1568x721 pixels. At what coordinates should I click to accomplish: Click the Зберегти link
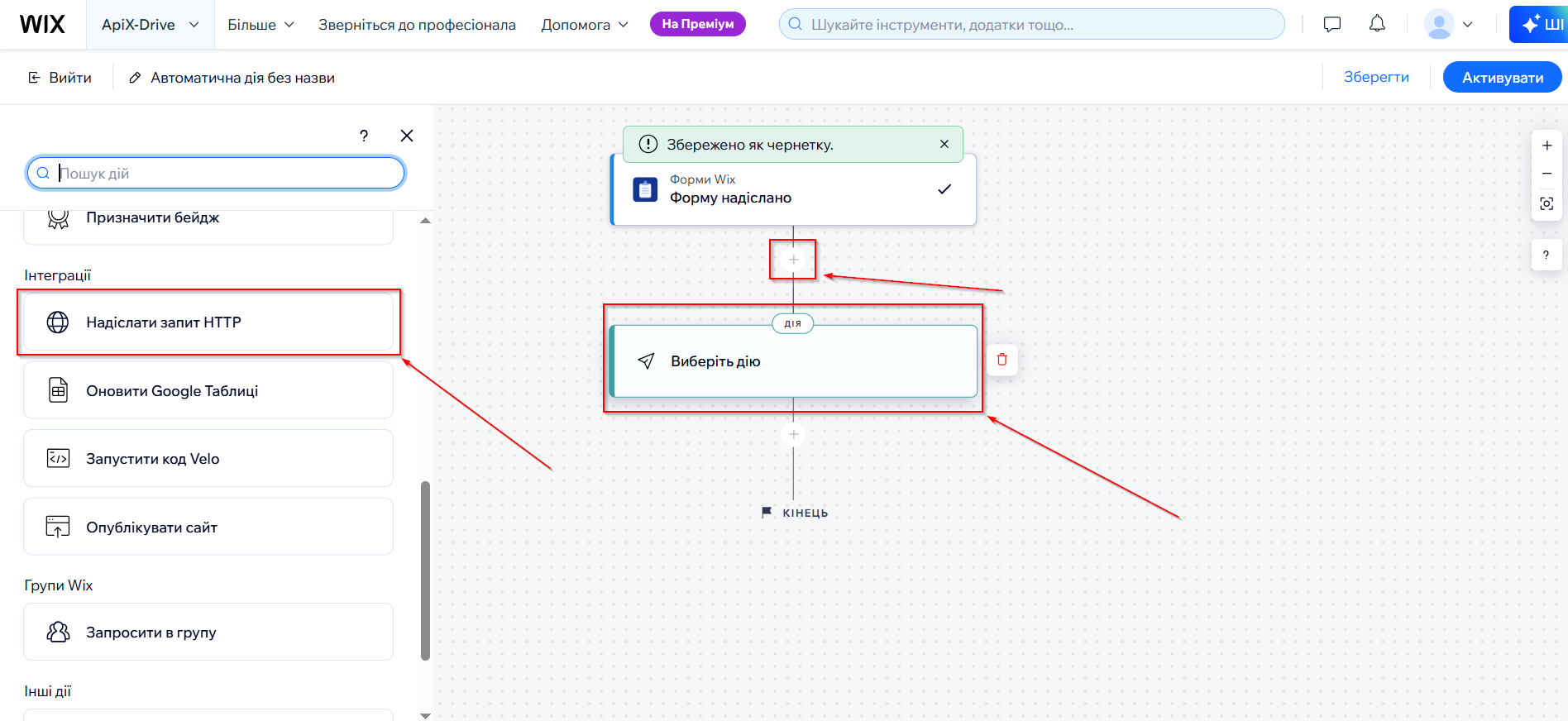pos(1376,77)
